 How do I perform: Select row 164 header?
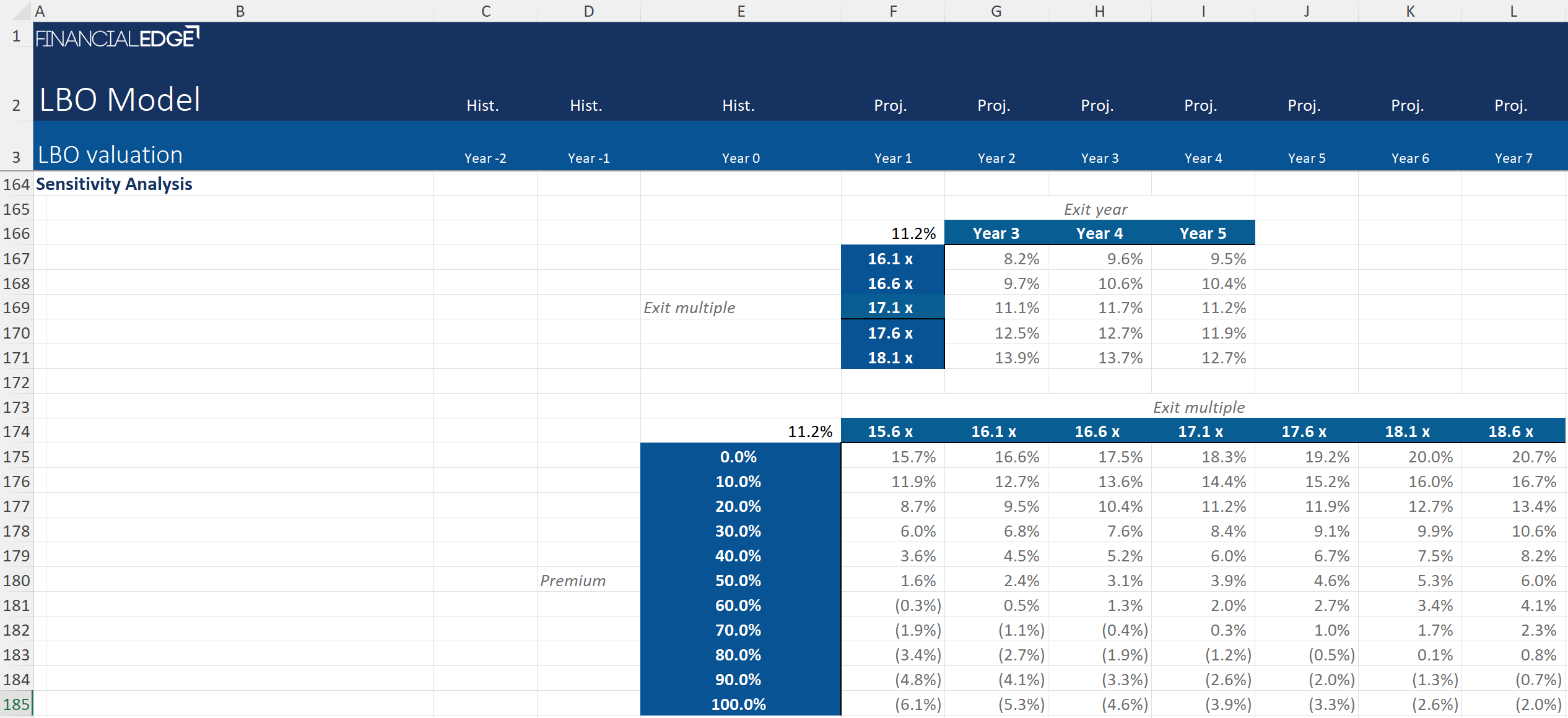click(16, 184)
